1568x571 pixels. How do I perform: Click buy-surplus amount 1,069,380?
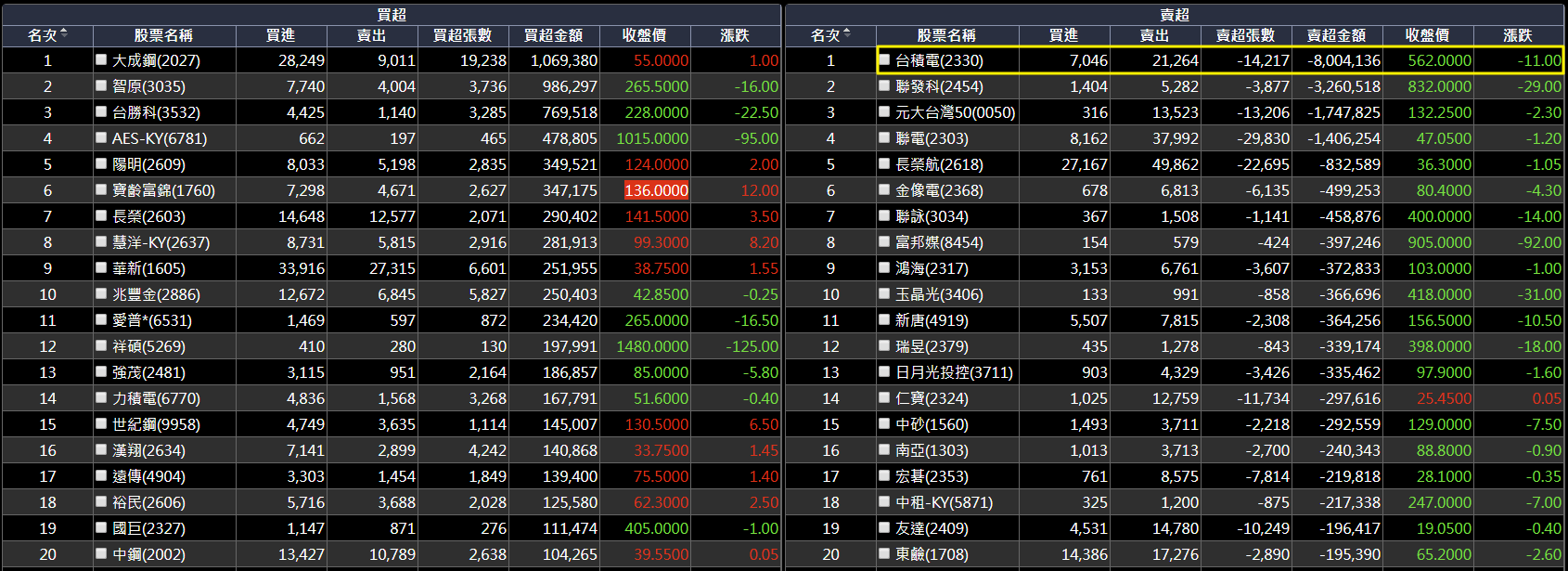[563, 60]
